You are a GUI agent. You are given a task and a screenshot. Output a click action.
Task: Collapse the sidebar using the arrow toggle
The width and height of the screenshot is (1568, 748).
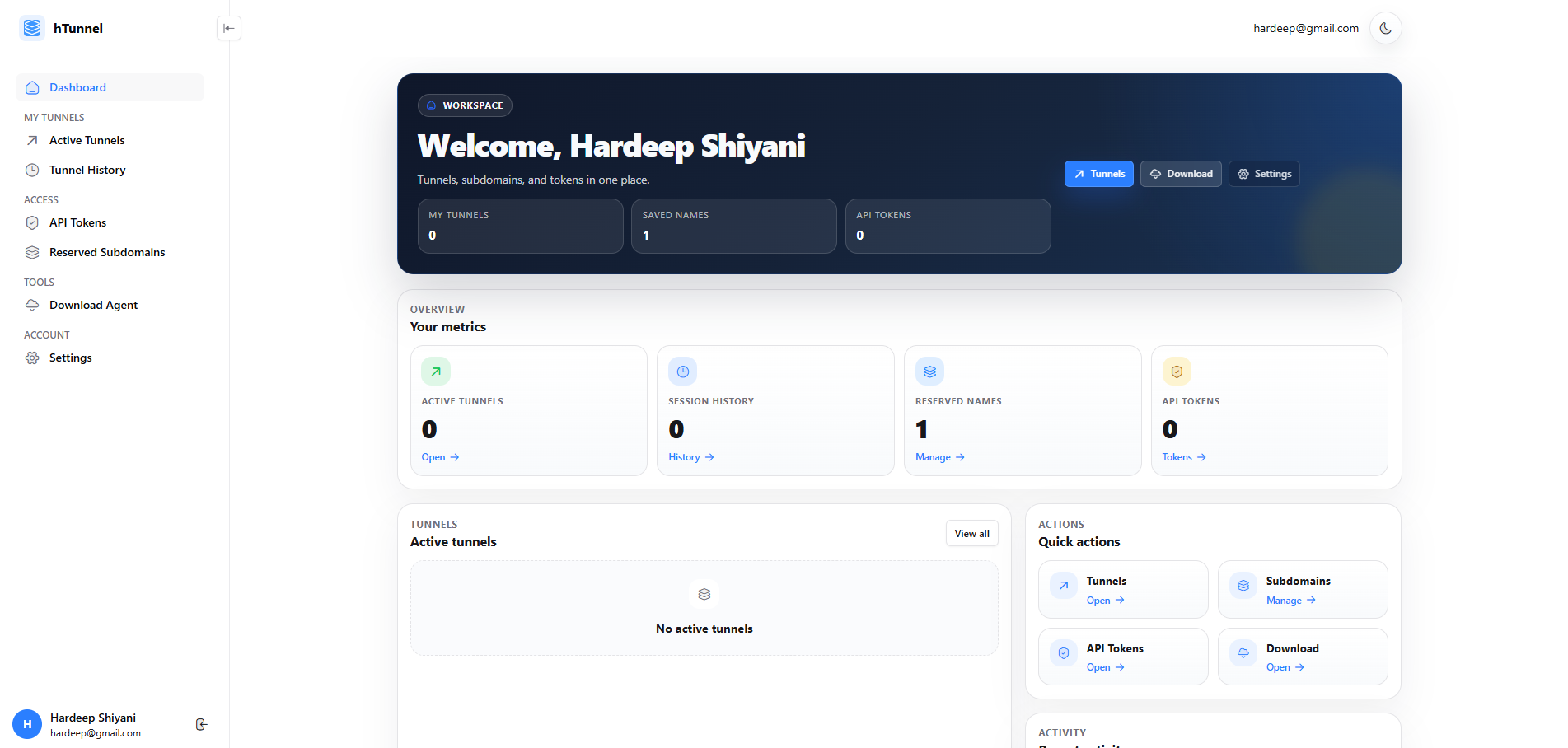pos(228,27)
